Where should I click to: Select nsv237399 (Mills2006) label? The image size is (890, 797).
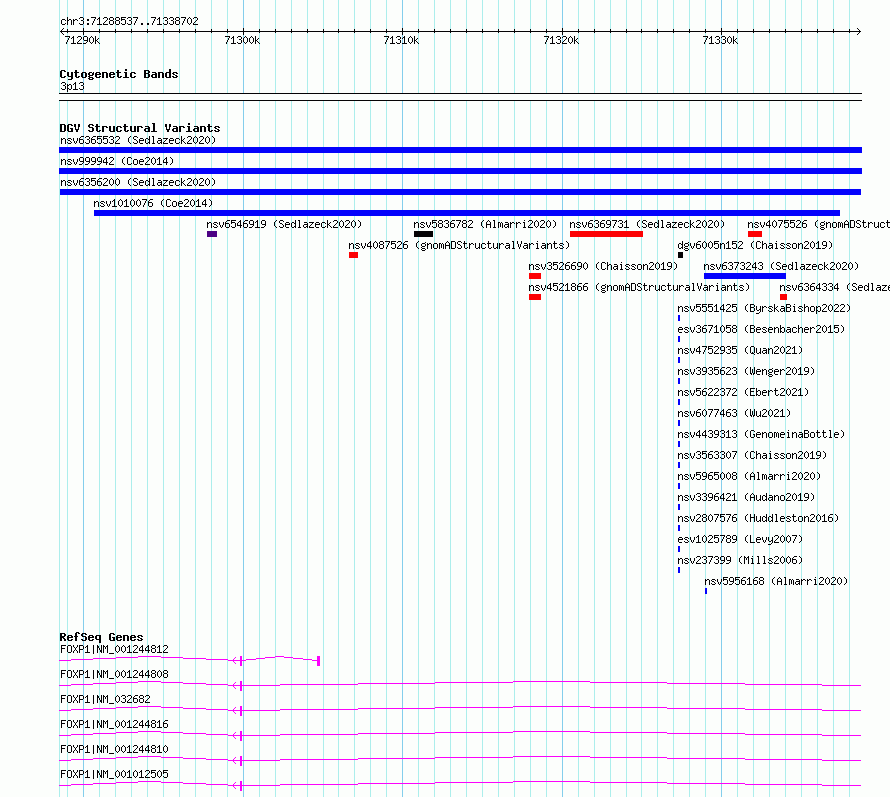point(740,560)
